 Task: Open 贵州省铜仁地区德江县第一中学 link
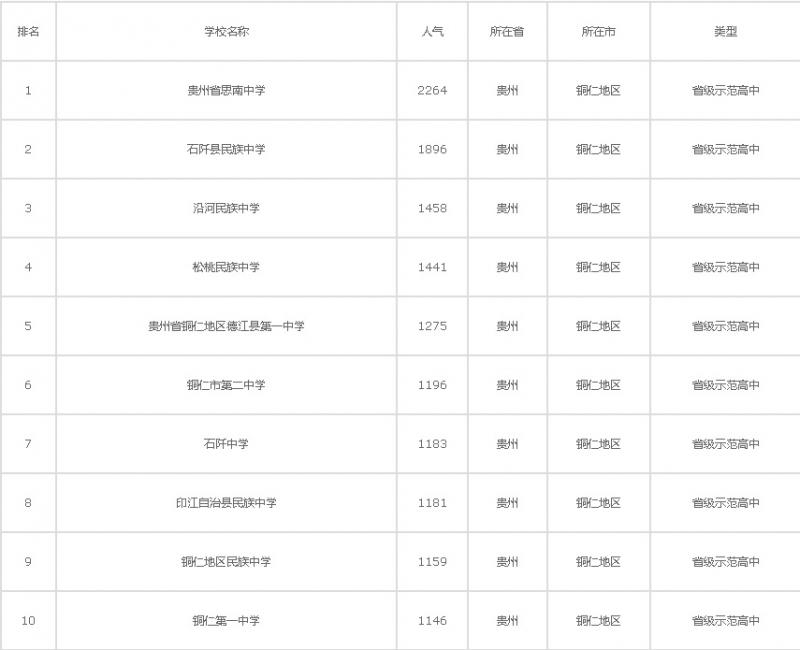[x=226, y=326]
